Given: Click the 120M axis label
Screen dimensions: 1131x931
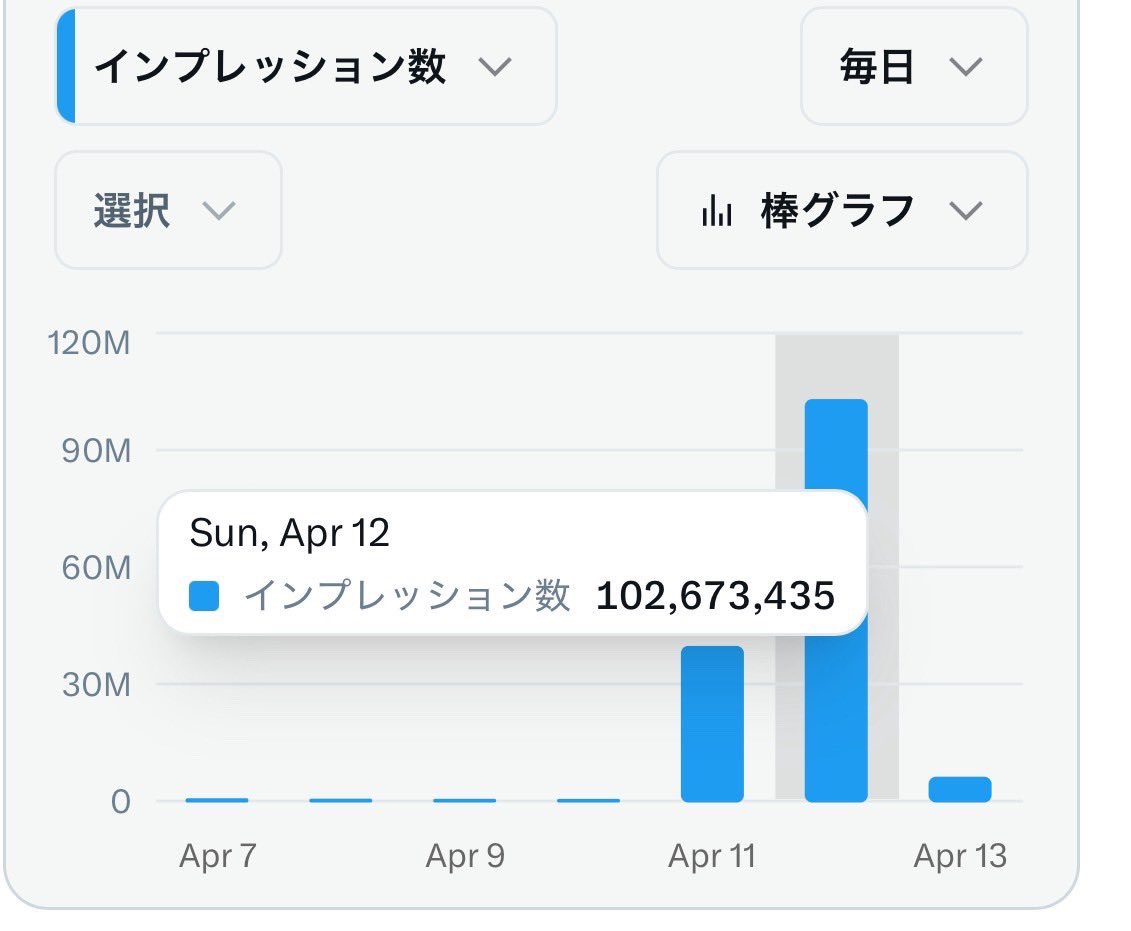Looking at the screenshot, I should 89,343.
